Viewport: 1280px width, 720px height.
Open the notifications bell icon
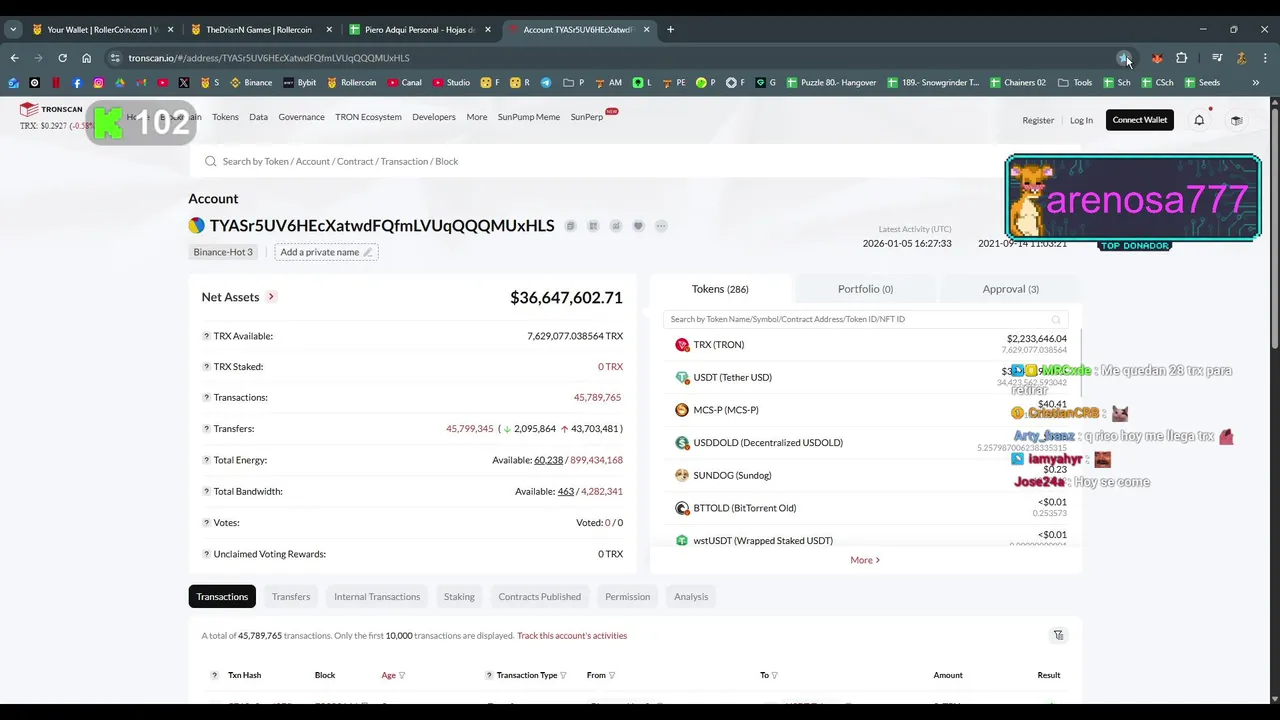(1199, 120)
